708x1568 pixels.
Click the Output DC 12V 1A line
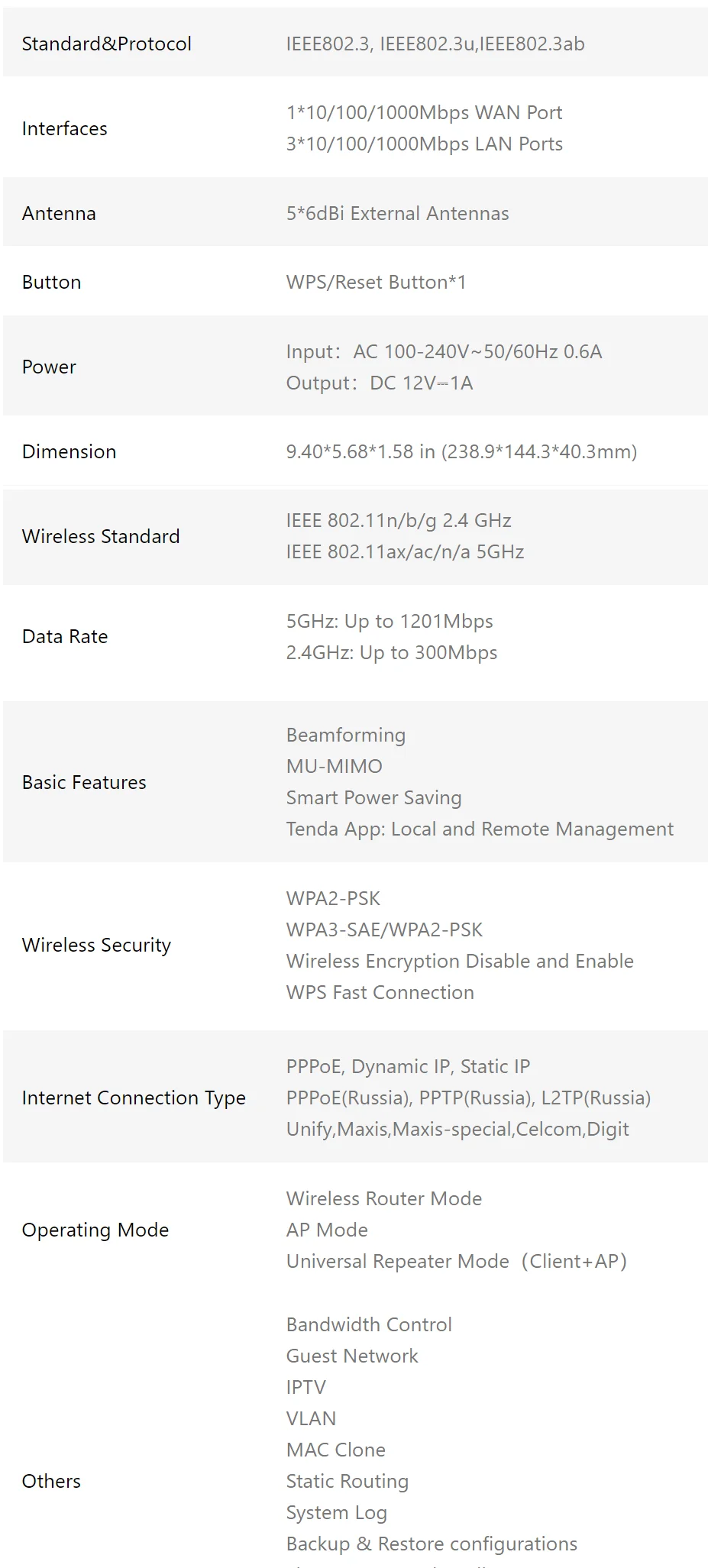(380, 383)
